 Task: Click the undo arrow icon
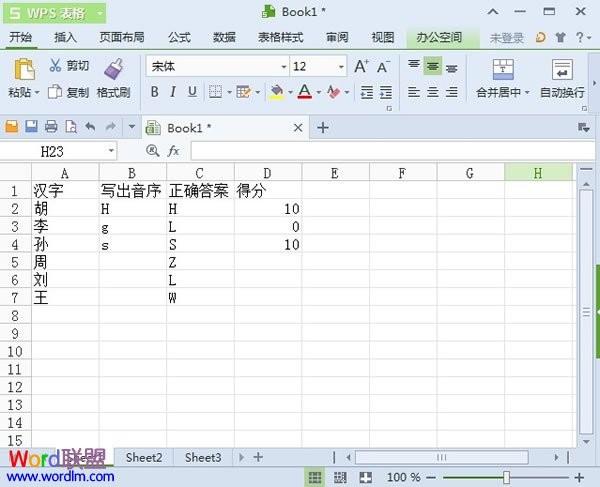90,127
